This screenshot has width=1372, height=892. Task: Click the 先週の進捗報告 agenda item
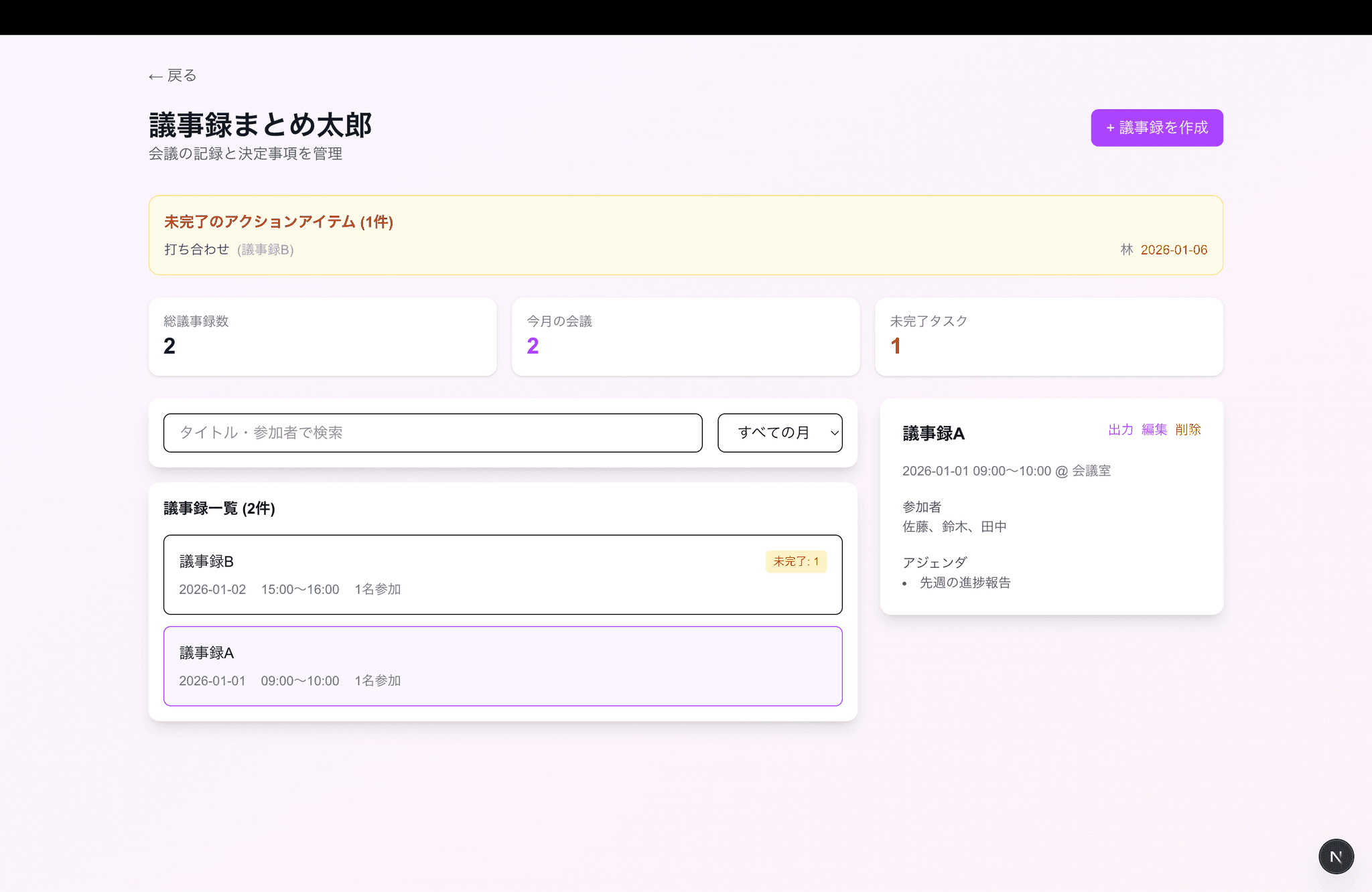coord(965,583)
